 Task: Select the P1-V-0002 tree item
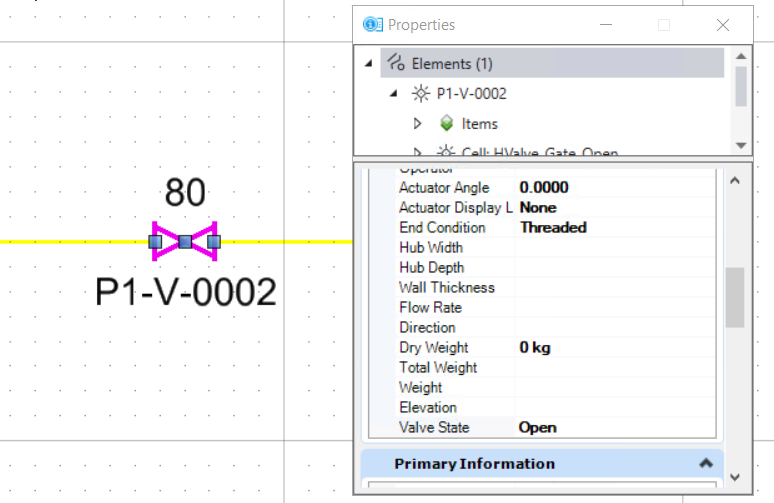coord(471,94)
